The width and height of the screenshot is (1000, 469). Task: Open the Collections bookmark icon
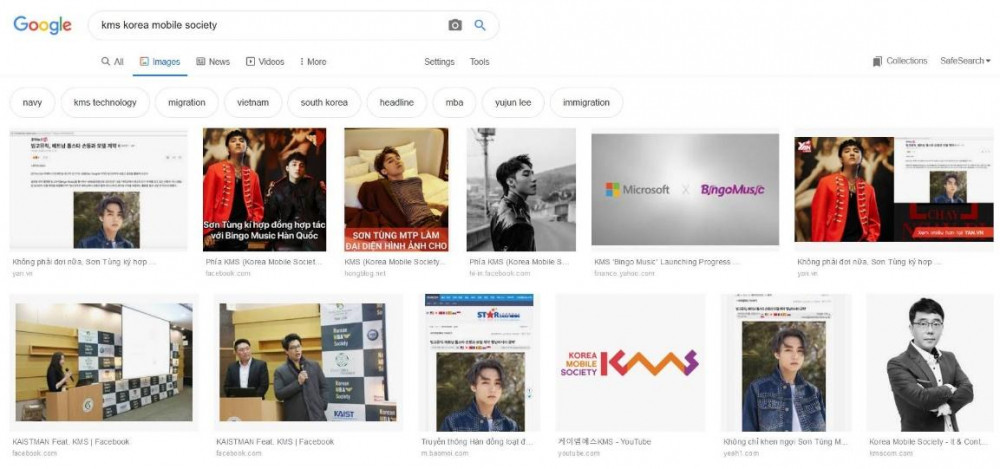877,61
